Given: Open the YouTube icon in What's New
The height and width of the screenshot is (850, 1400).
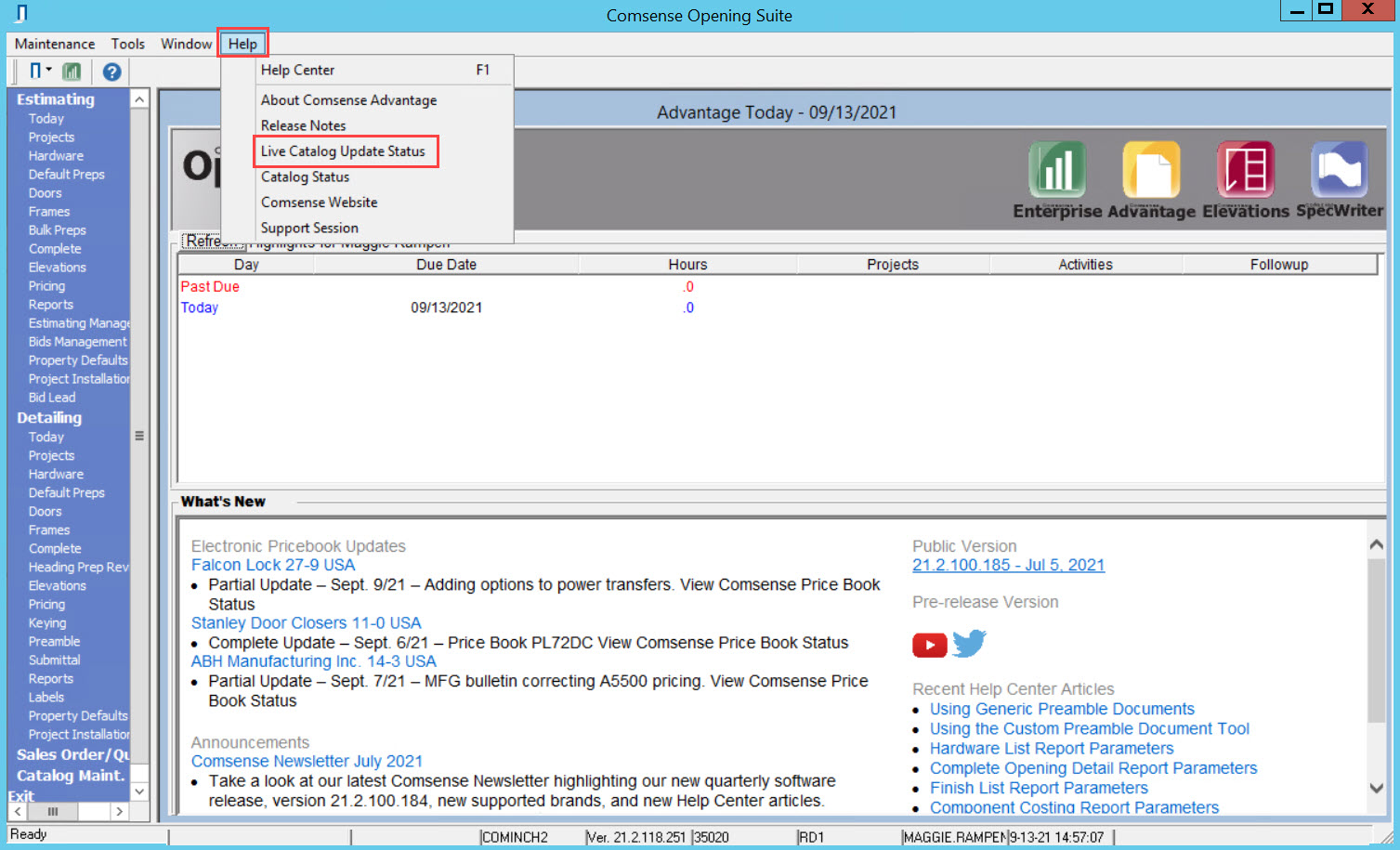Looking at the screenshot, I should [x=929, y=645].
